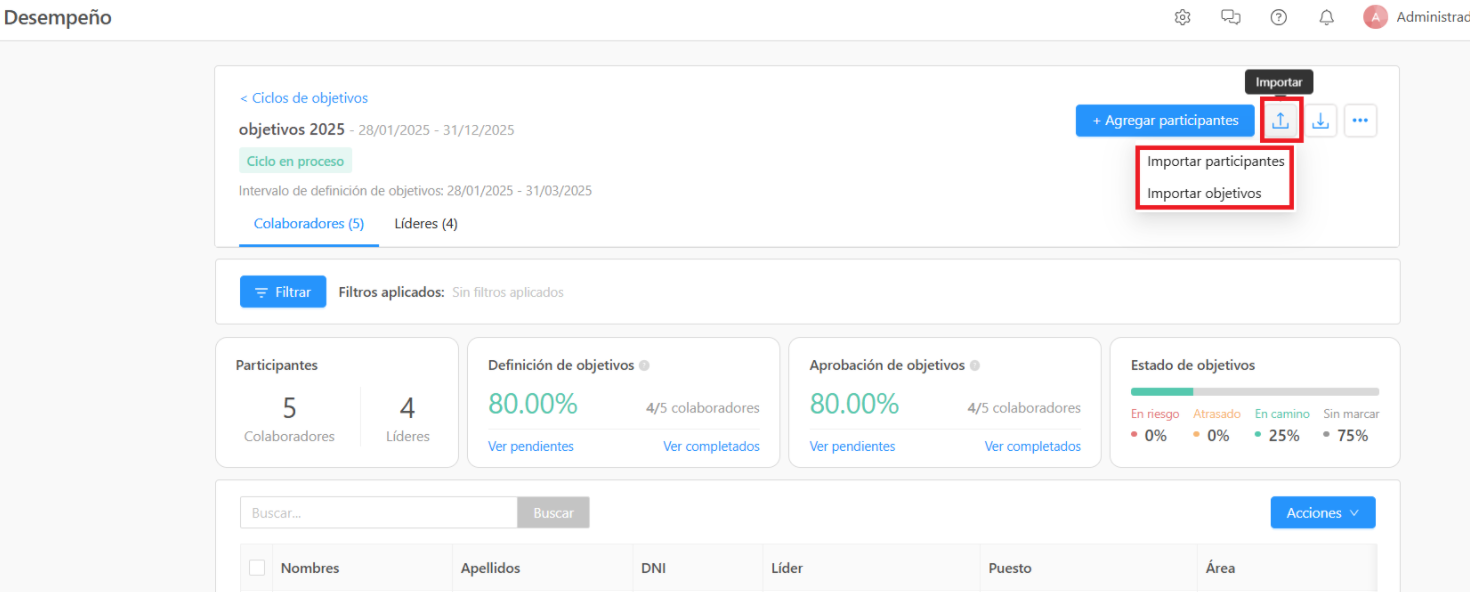The height and width of the screenshot is (592, 1470).
Task: Click the Apellidos column header
Action: pyautogui.click(x=490, y=568)
